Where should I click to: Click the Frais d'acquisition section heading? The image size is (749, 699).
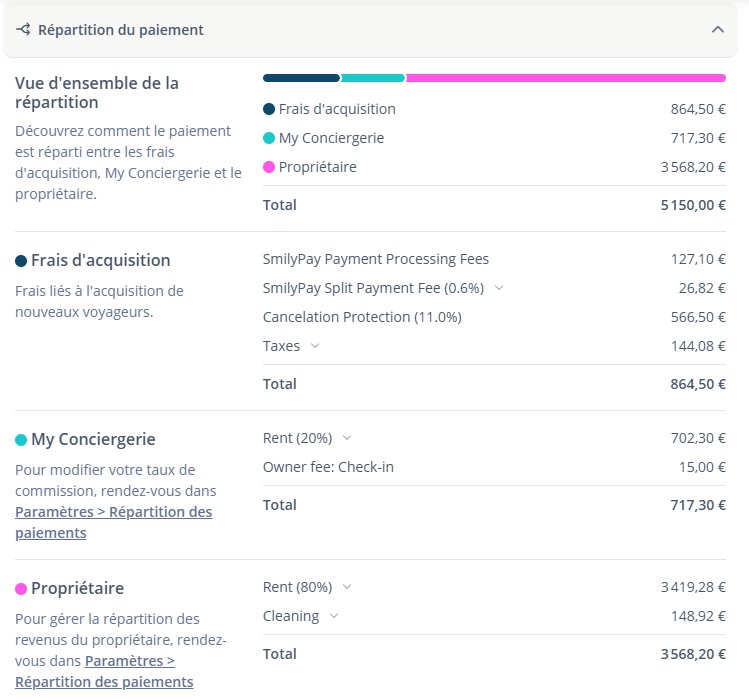point(100,260)
